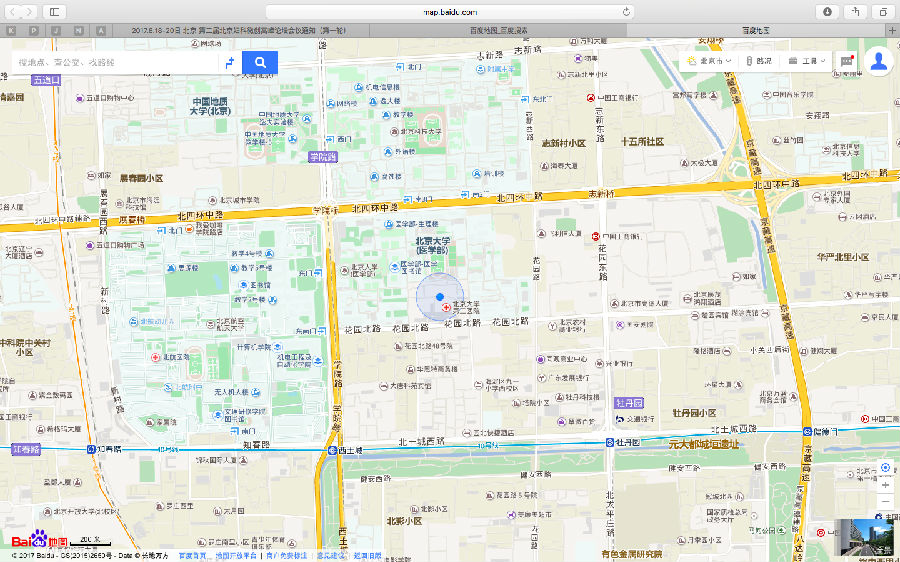Click the 中国地质大学(北京) label
This screenshot has height=562, width=900.
pyautogui.click(x=211, y=106)
